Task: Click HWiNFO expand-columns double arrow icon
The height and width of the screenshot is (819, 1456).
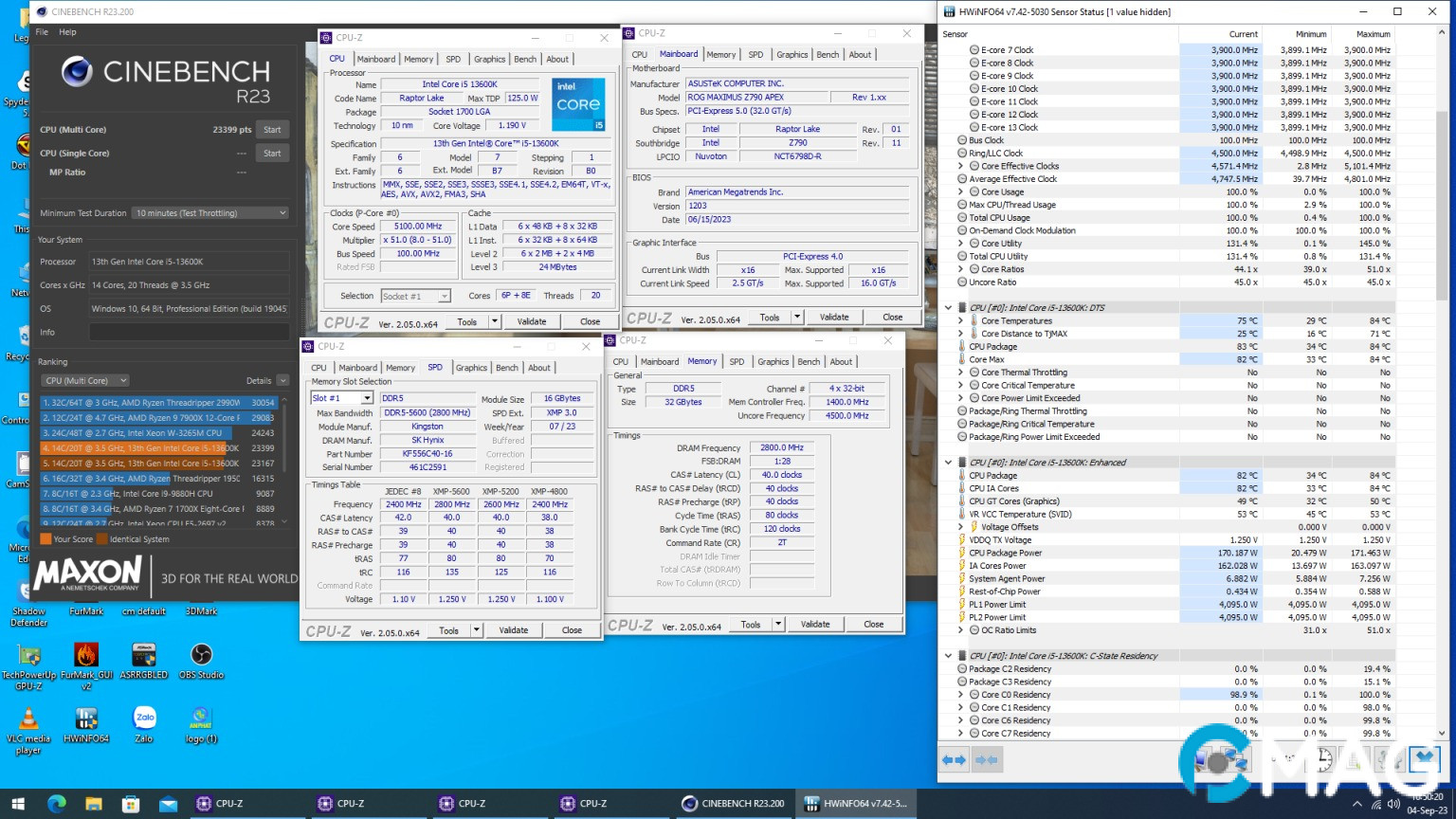Action: point(955,759)
